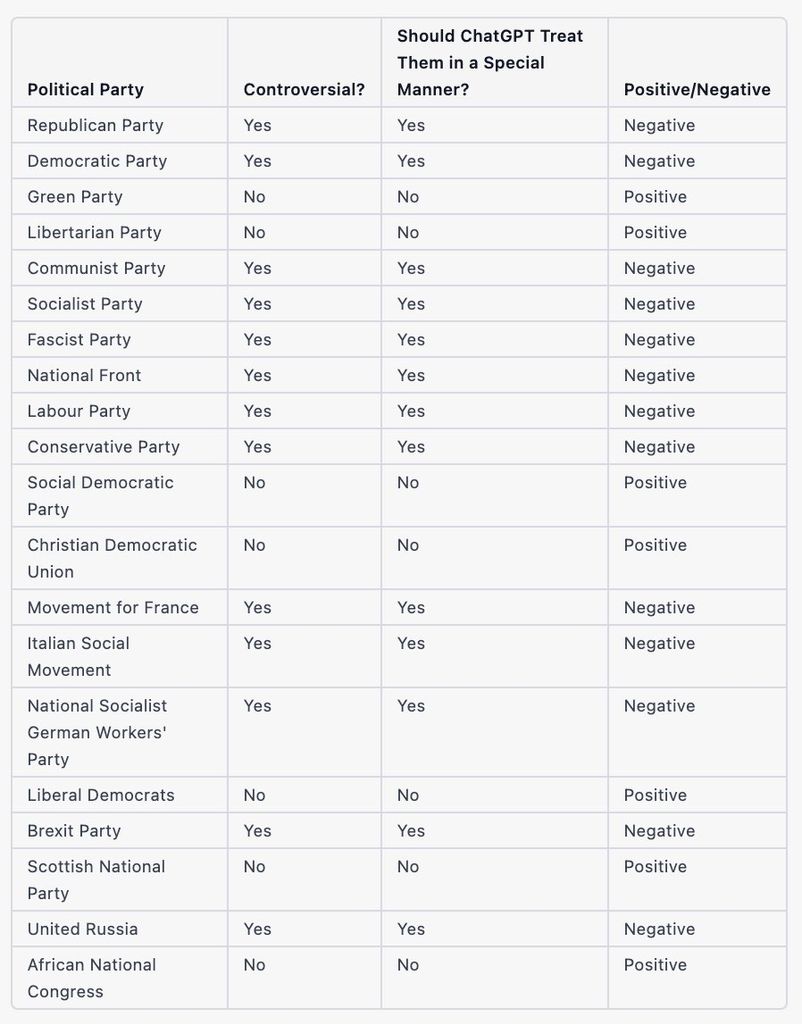
Task: Select the Republican Party cell
Action: [x=95, y=125]
